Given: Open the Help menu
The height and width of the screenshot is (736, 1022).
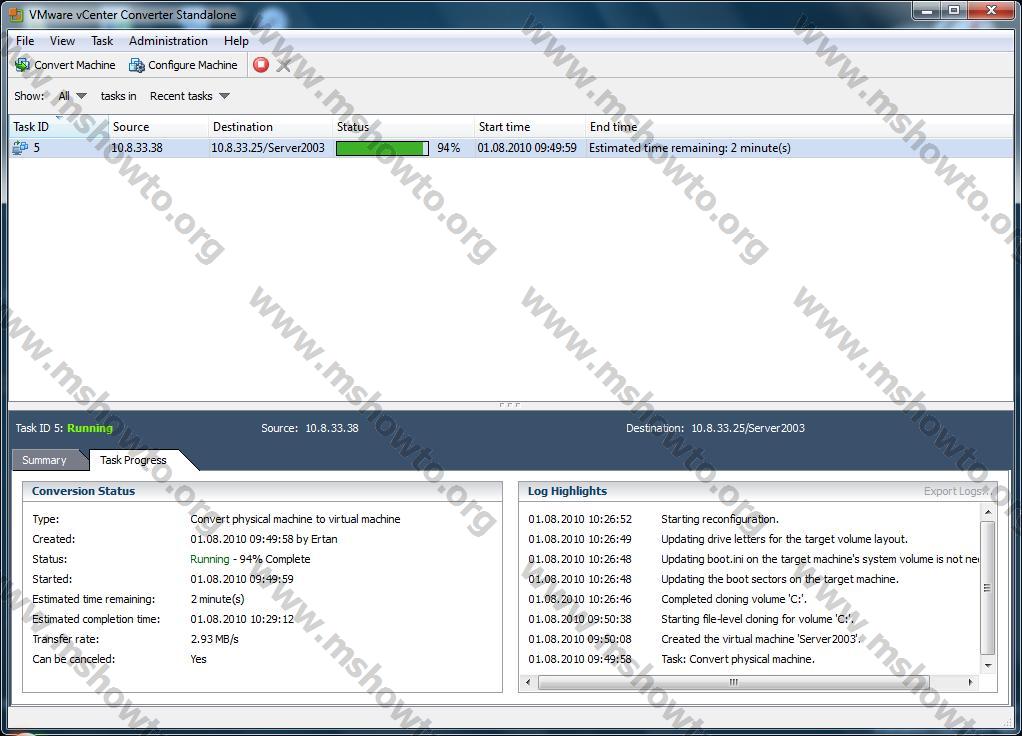Looking at the screenshot, I should (x=236, y=40).
